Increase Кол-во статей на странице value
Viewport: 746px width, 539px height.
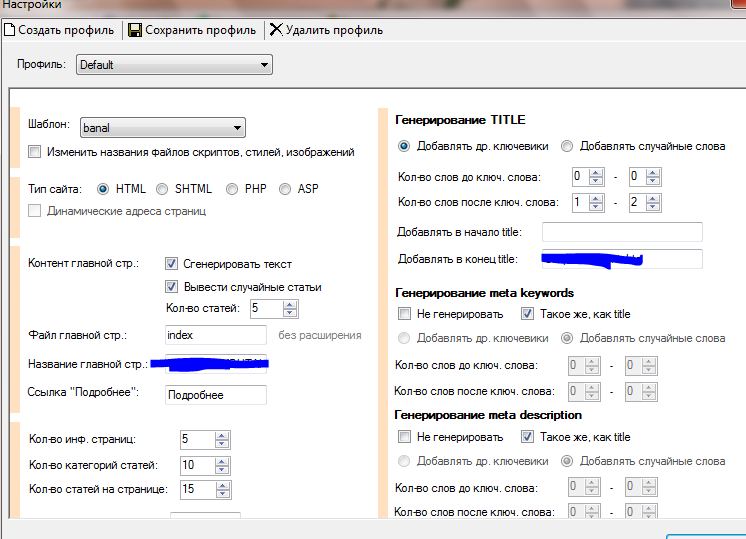222,485
